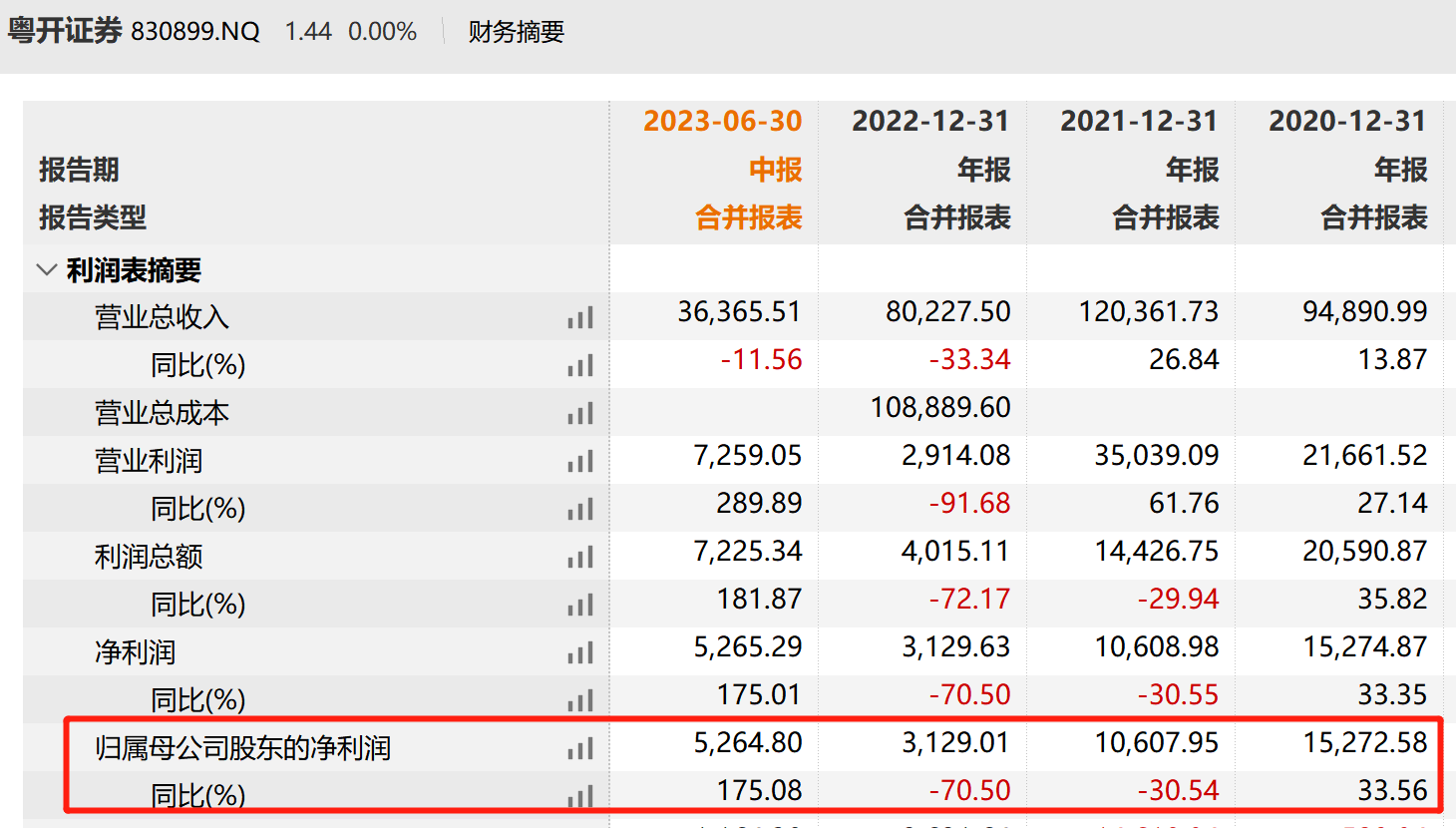1456x828 pixels.
Task: Open chart icon for 同比(%) under 归属母公司股东的净利润
Action: (580, 796)
